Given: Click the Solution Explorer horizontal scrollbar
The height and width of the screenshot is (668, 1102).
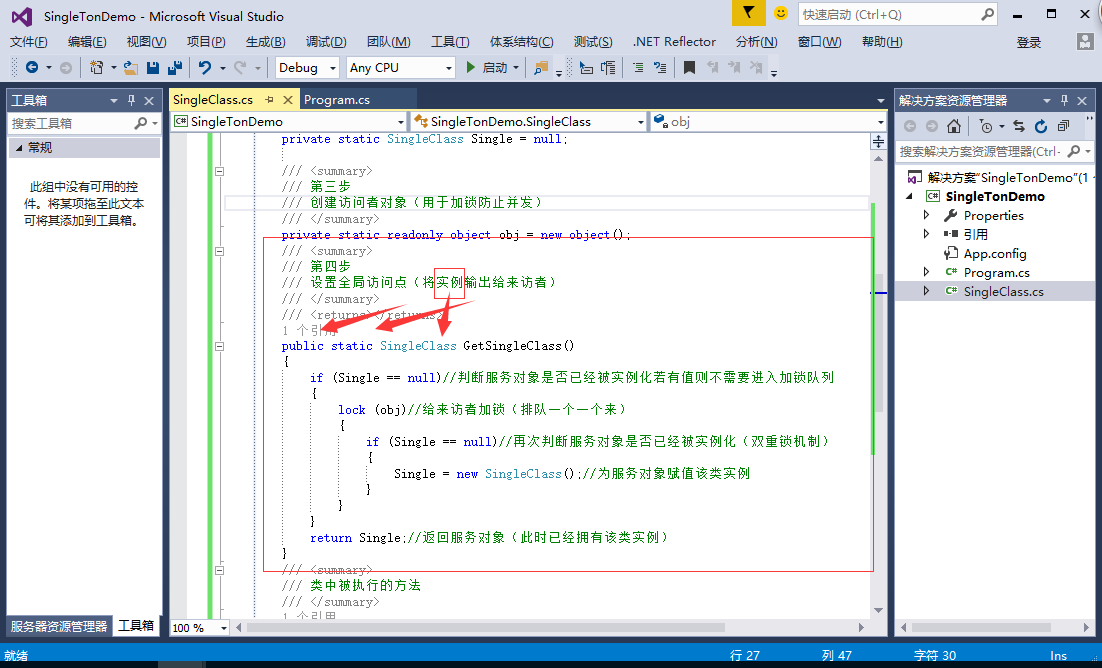Looking at the screenshot, I should coord(981,627).
